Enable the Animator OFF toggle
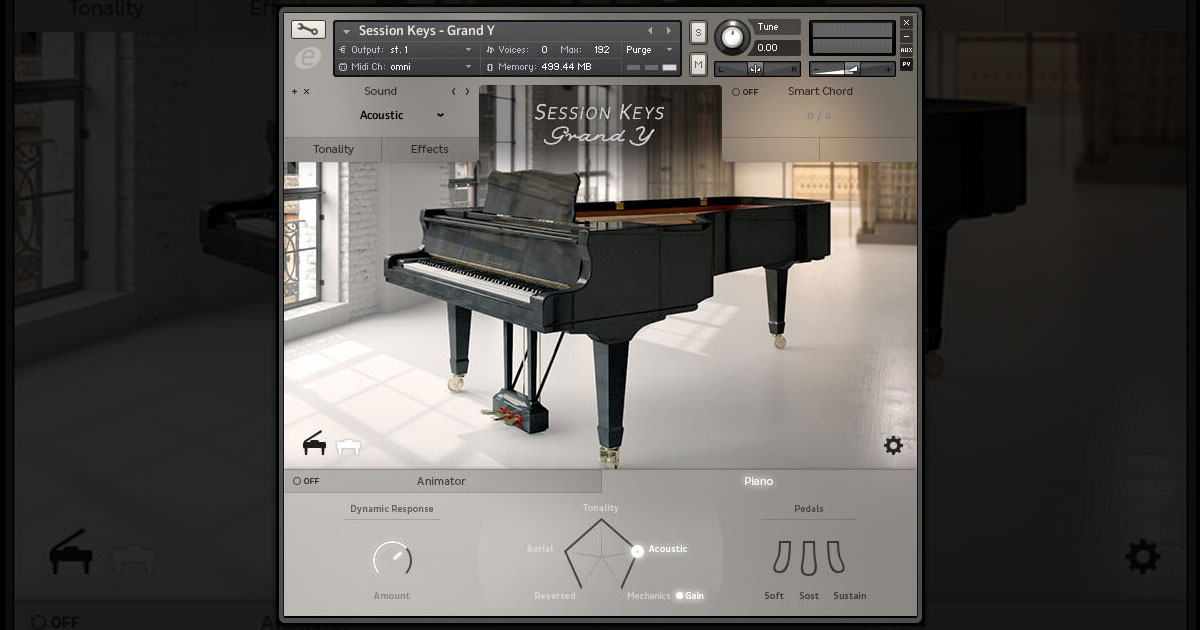This screenshot has width=1200, height=630. coord(296,481)
